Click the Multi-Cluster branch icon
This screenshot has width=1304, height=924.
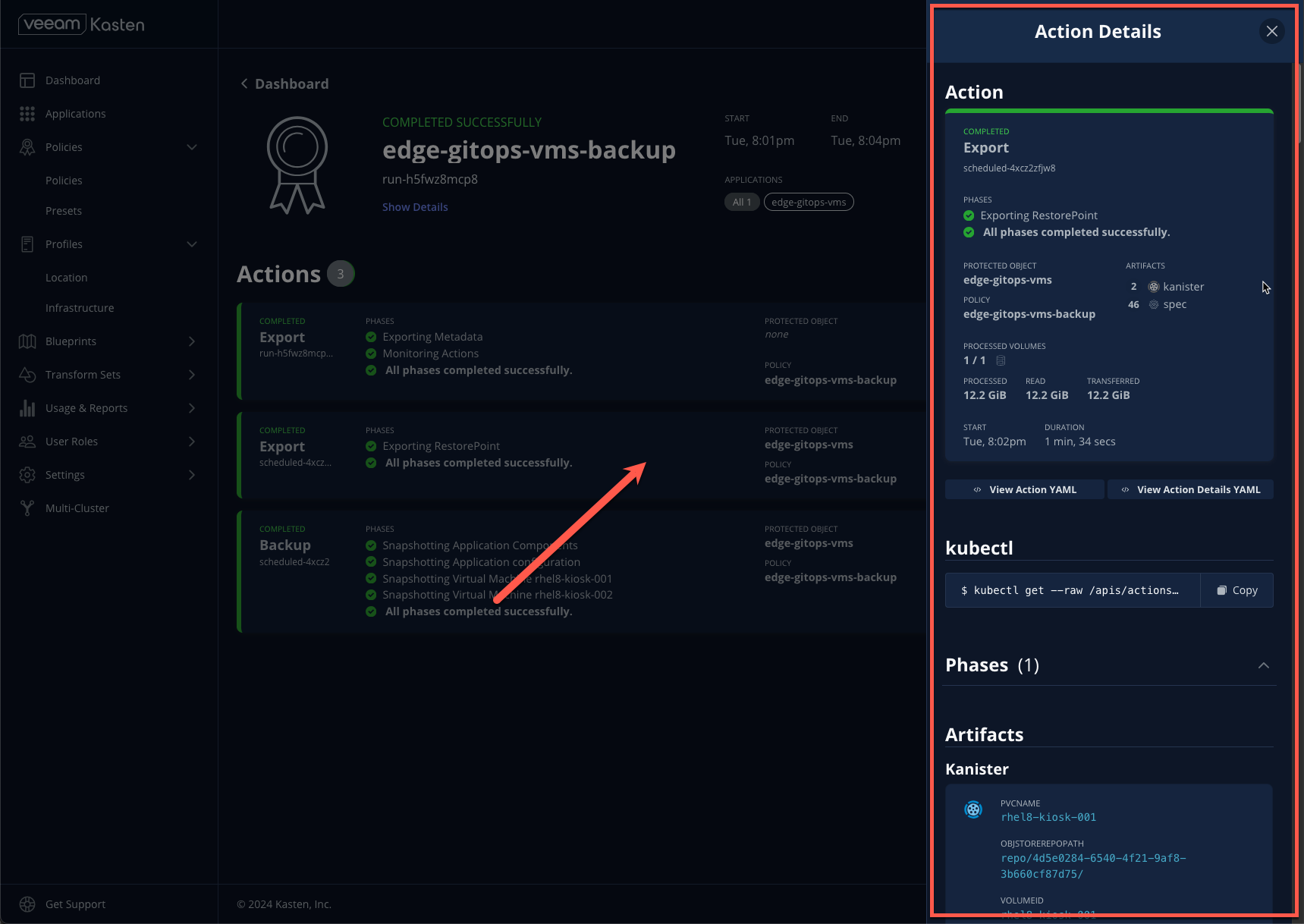[x=27, y=508]
